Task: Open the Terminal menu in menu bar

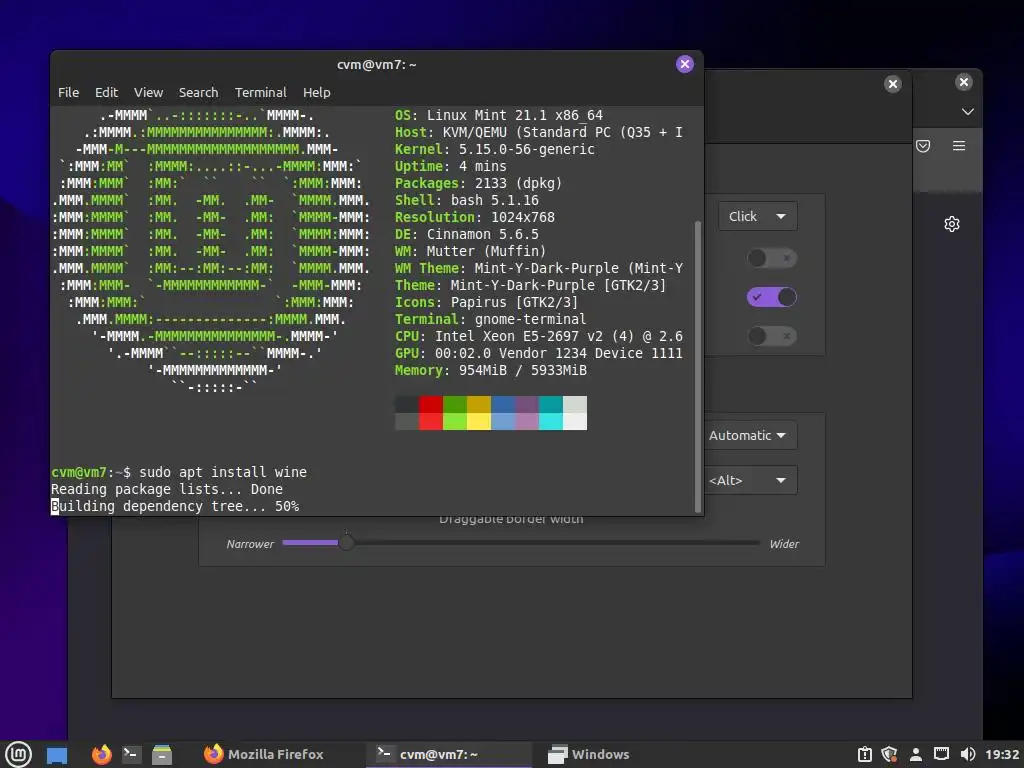Action: point(261,92)
